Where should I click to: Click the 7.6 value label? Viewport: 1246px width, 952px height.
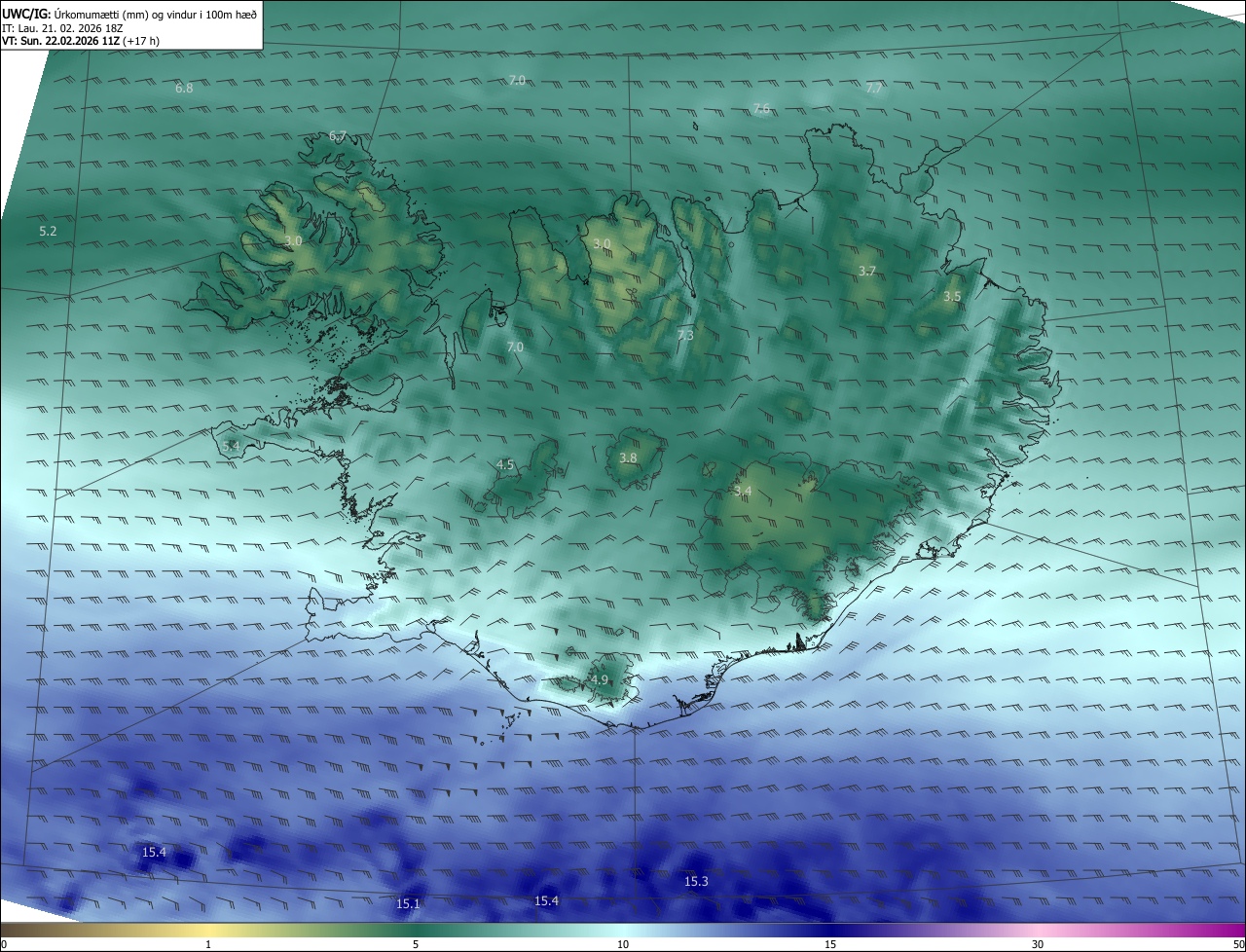click(x=761, y=109)
